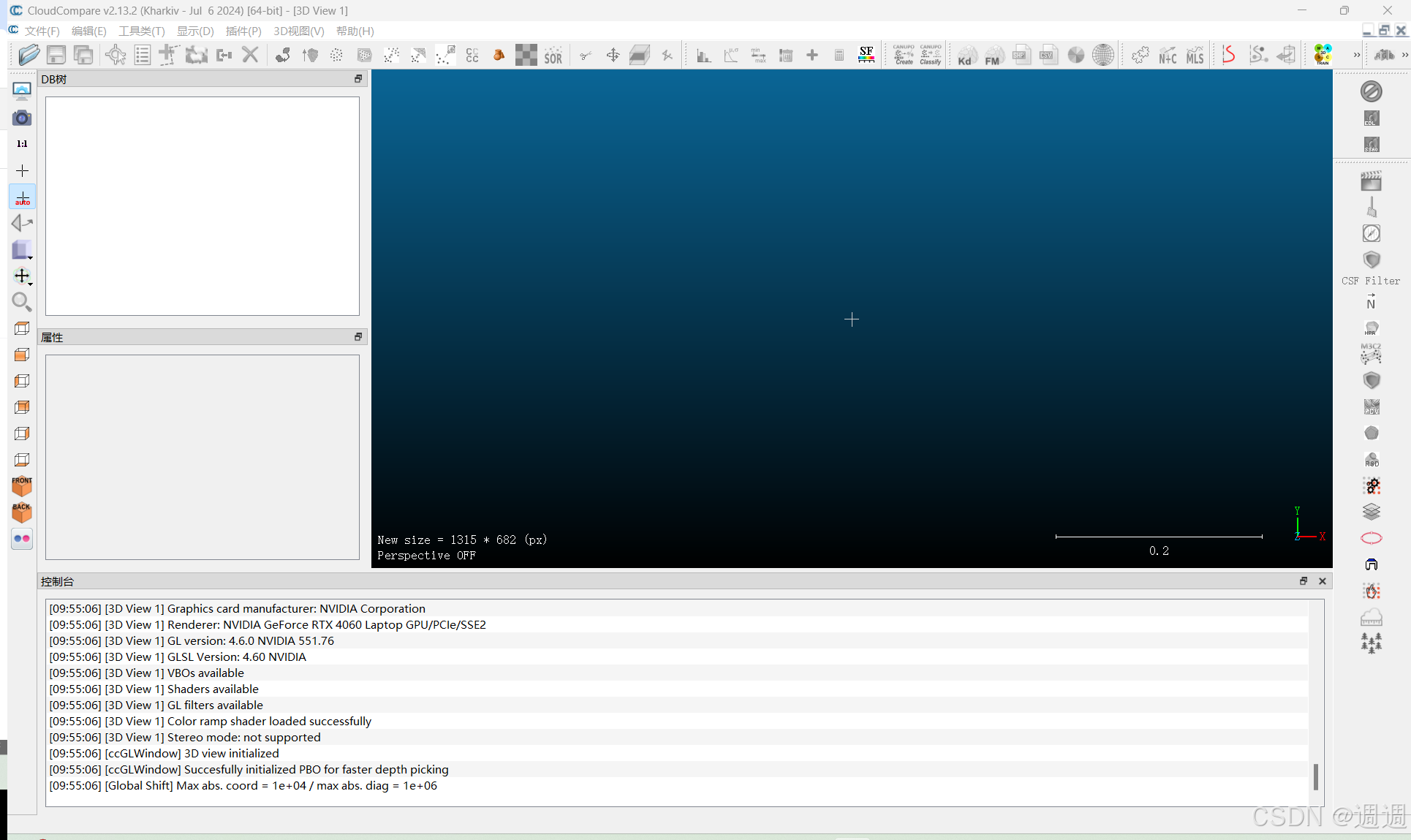This screenshot has width=1411, height=840.
Task: Toggle stereo mode glasses icon
Action: [x=22, y=539]
